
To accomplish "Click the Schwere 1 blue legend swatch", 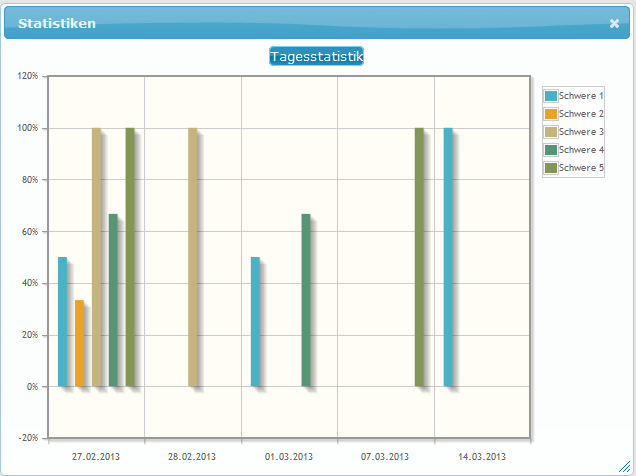I will [550, 96].
